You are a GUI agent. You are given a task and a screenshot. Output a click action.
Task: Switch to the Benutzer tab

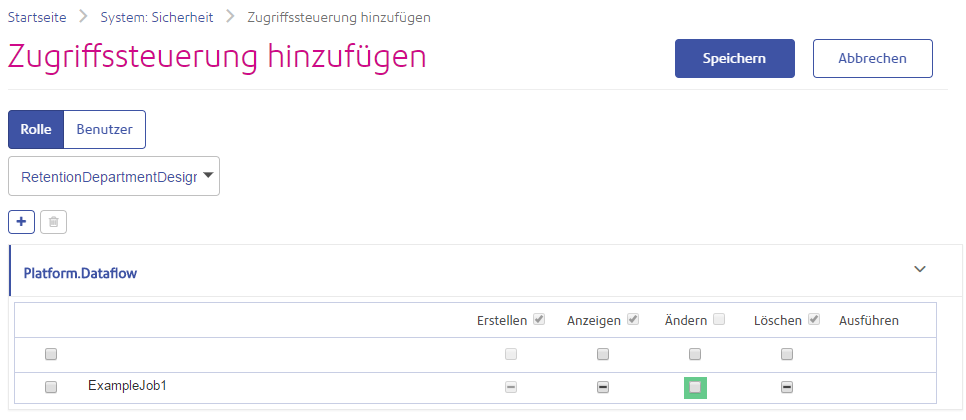tap(104, 129)
